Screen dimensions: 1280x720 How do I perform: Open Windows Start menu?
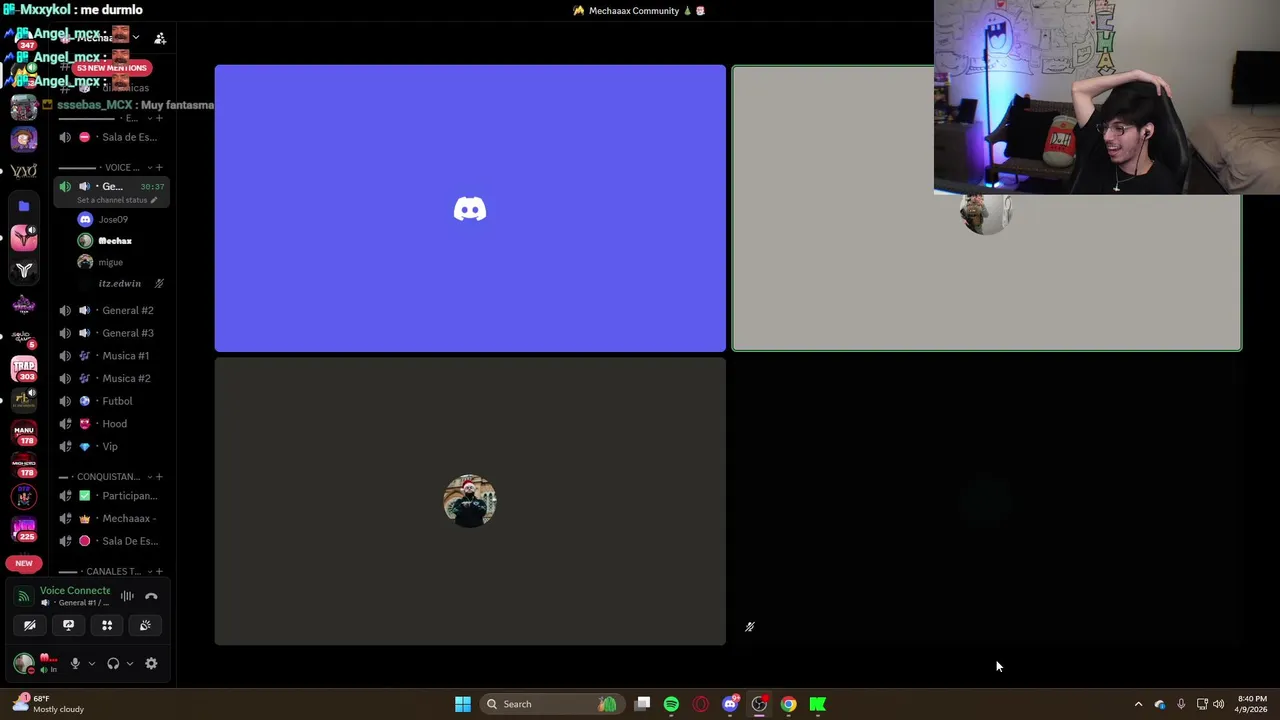463,704
